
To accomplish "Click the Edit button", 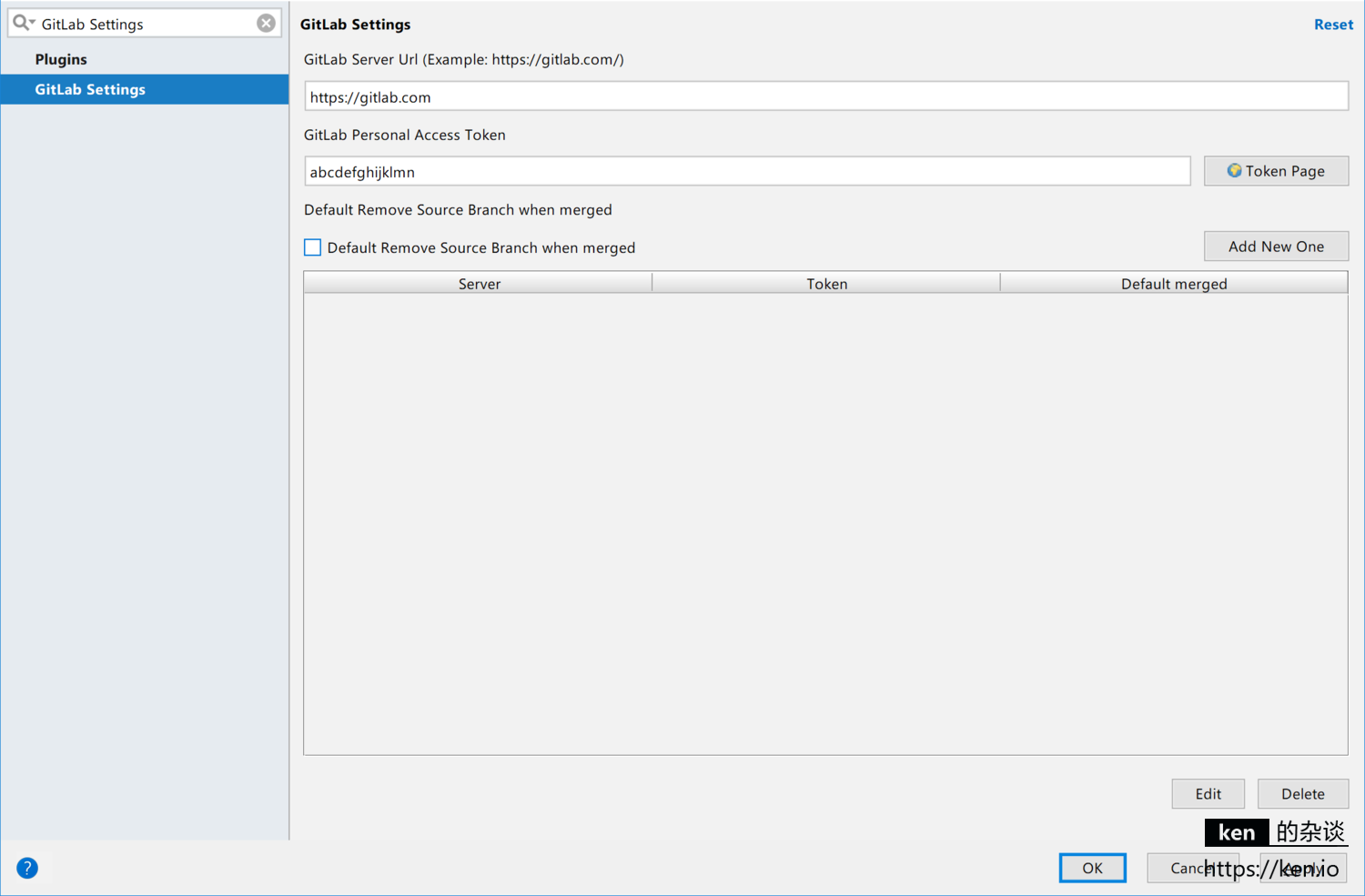I will point(1208,794).
